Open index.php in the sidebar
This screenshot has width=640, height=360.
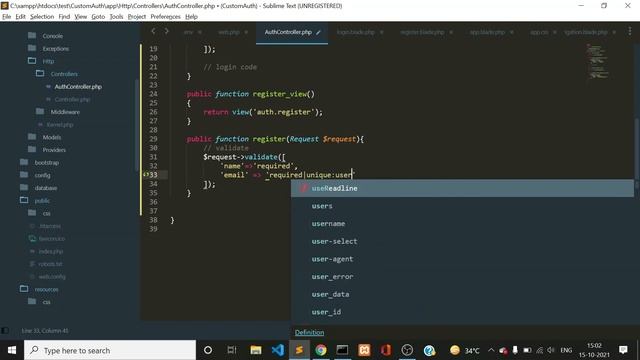click(51, 251)
